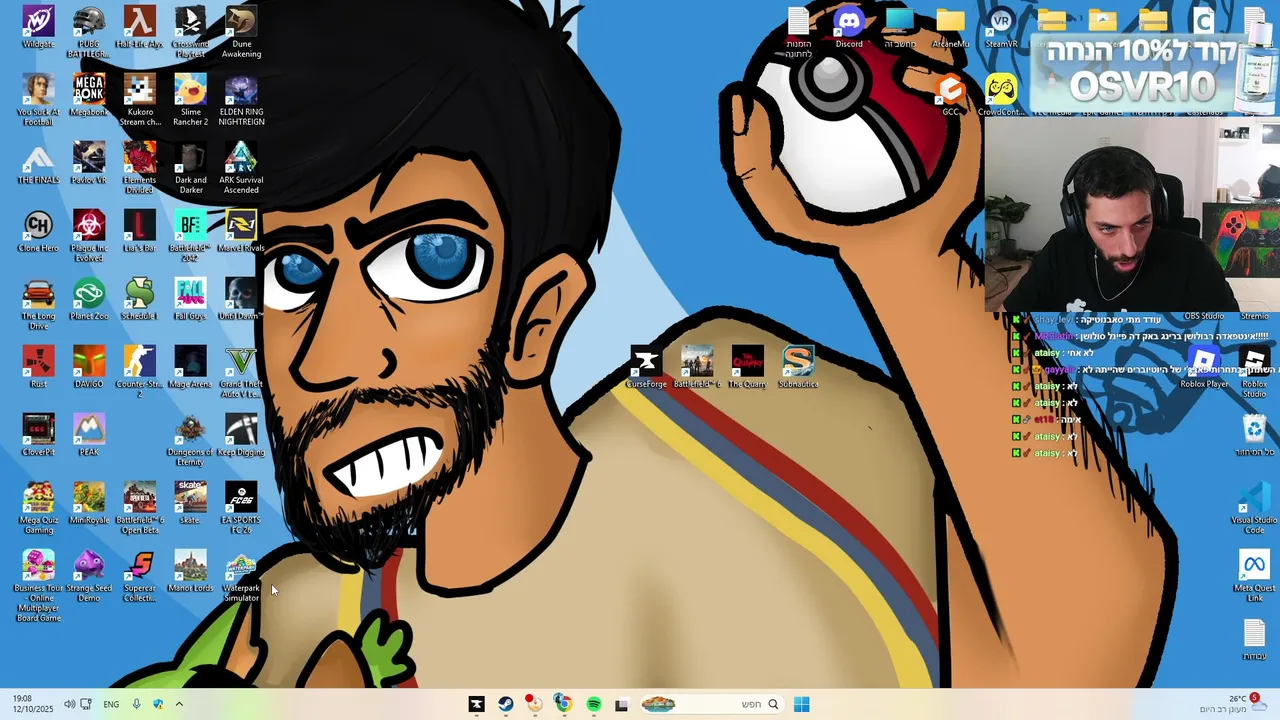Open Grand Theft Auto V shortcut
Image resolution: width=1280 pixels, height=720 pixels.
241,371
